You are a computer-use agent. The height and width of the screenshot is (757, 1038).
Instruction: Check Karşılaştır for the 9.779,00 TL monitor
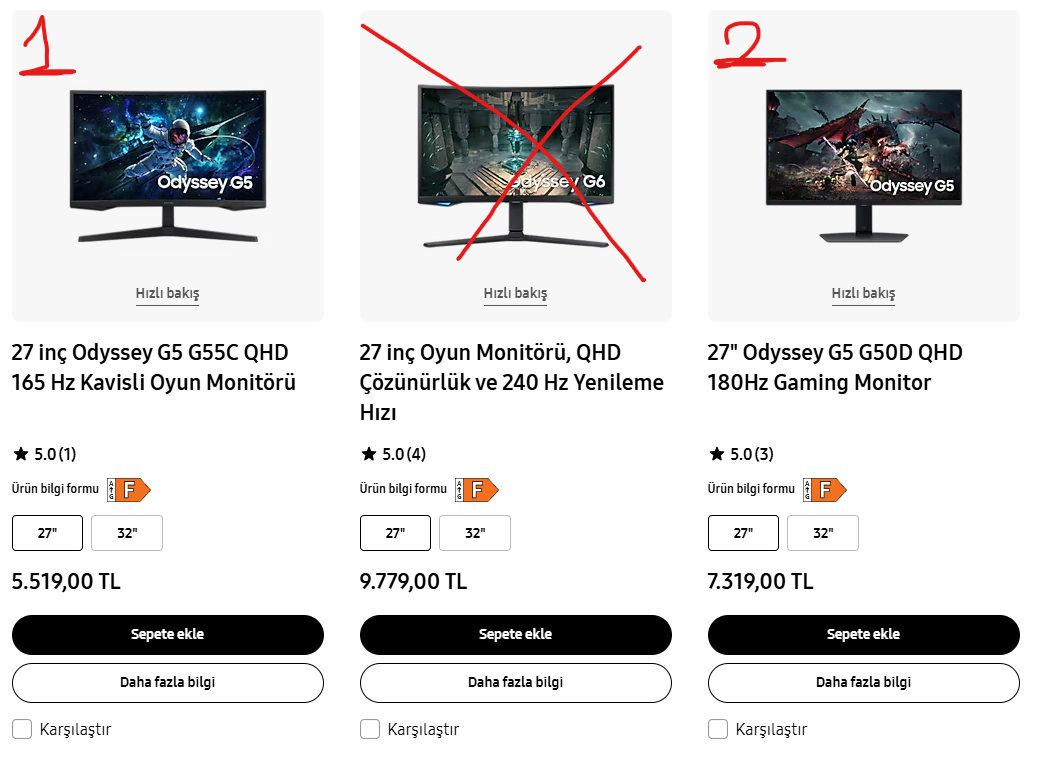click(370, 729)
